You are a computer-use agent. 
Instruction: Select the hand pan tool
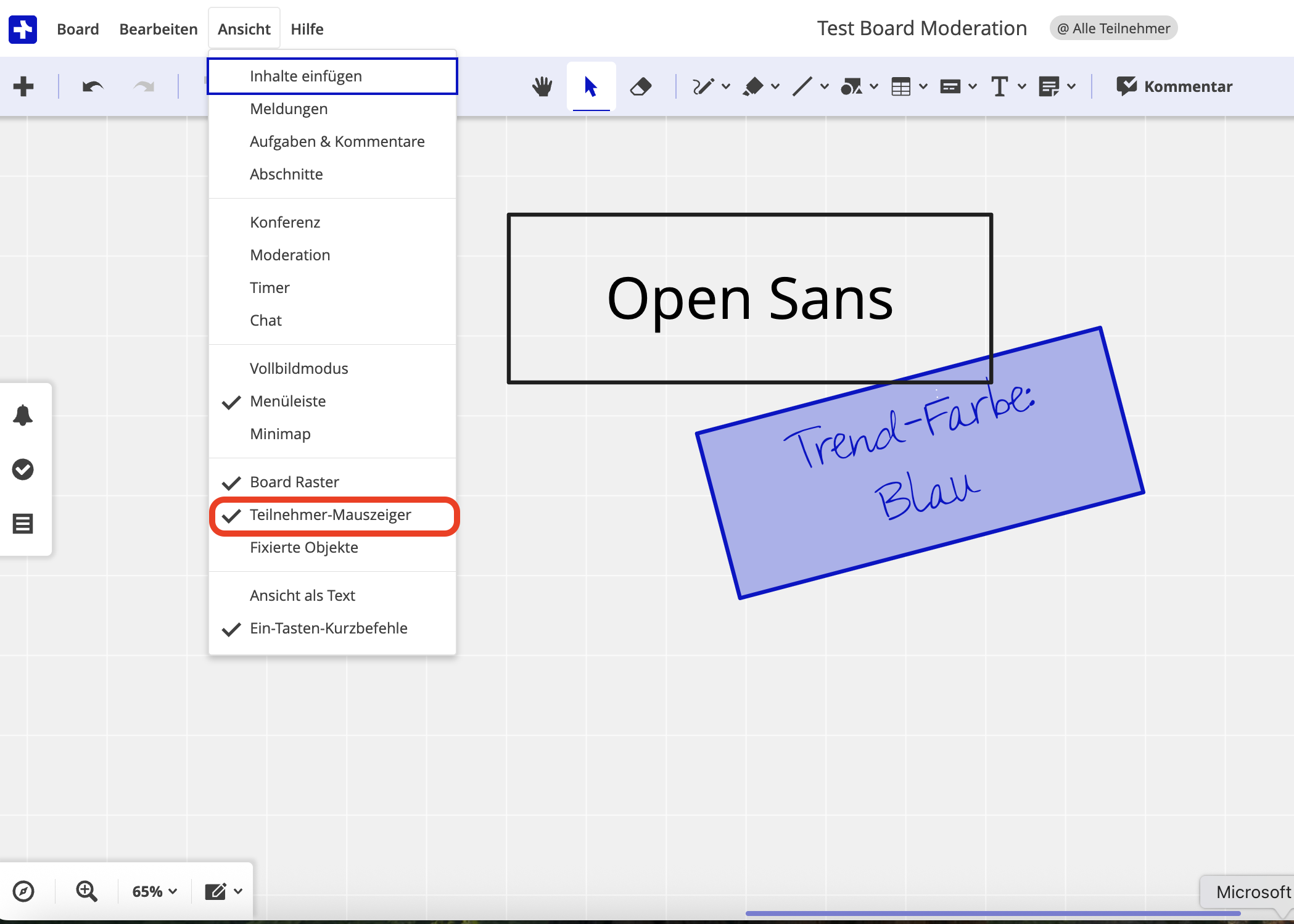(542, 86)
